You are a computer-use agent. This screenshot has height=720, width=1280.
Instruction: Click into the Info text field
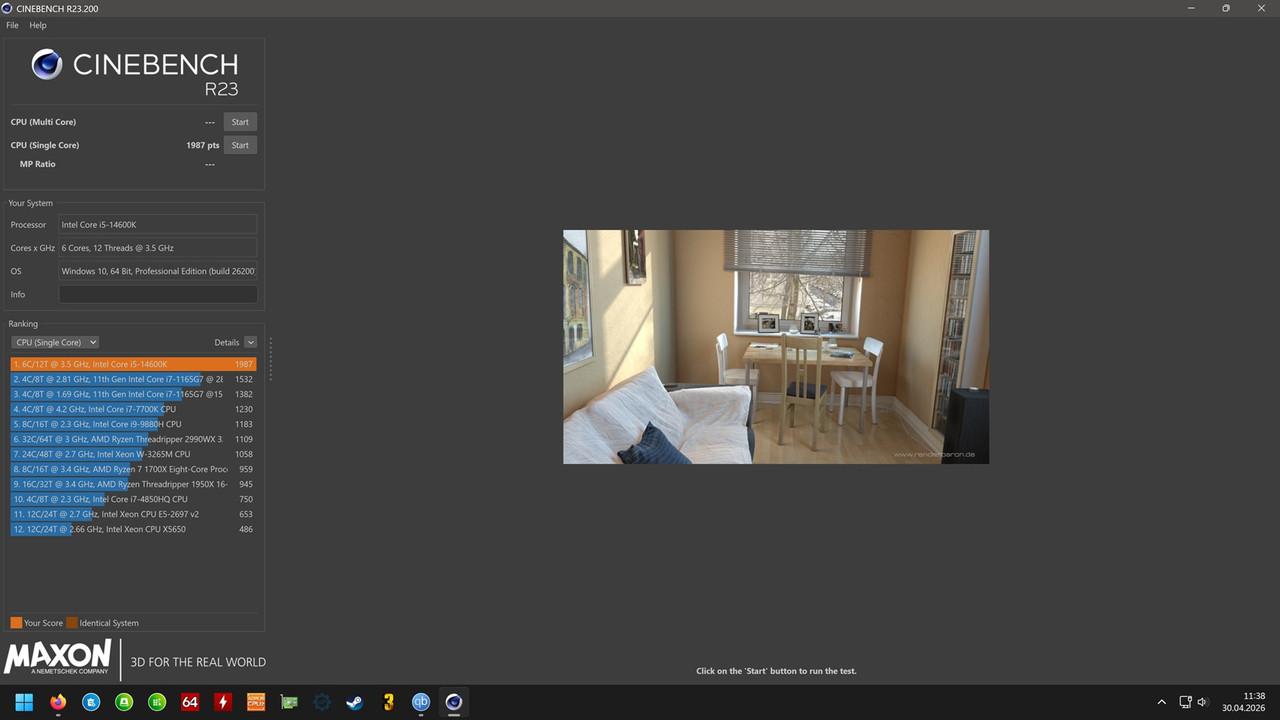pos(158,294)
